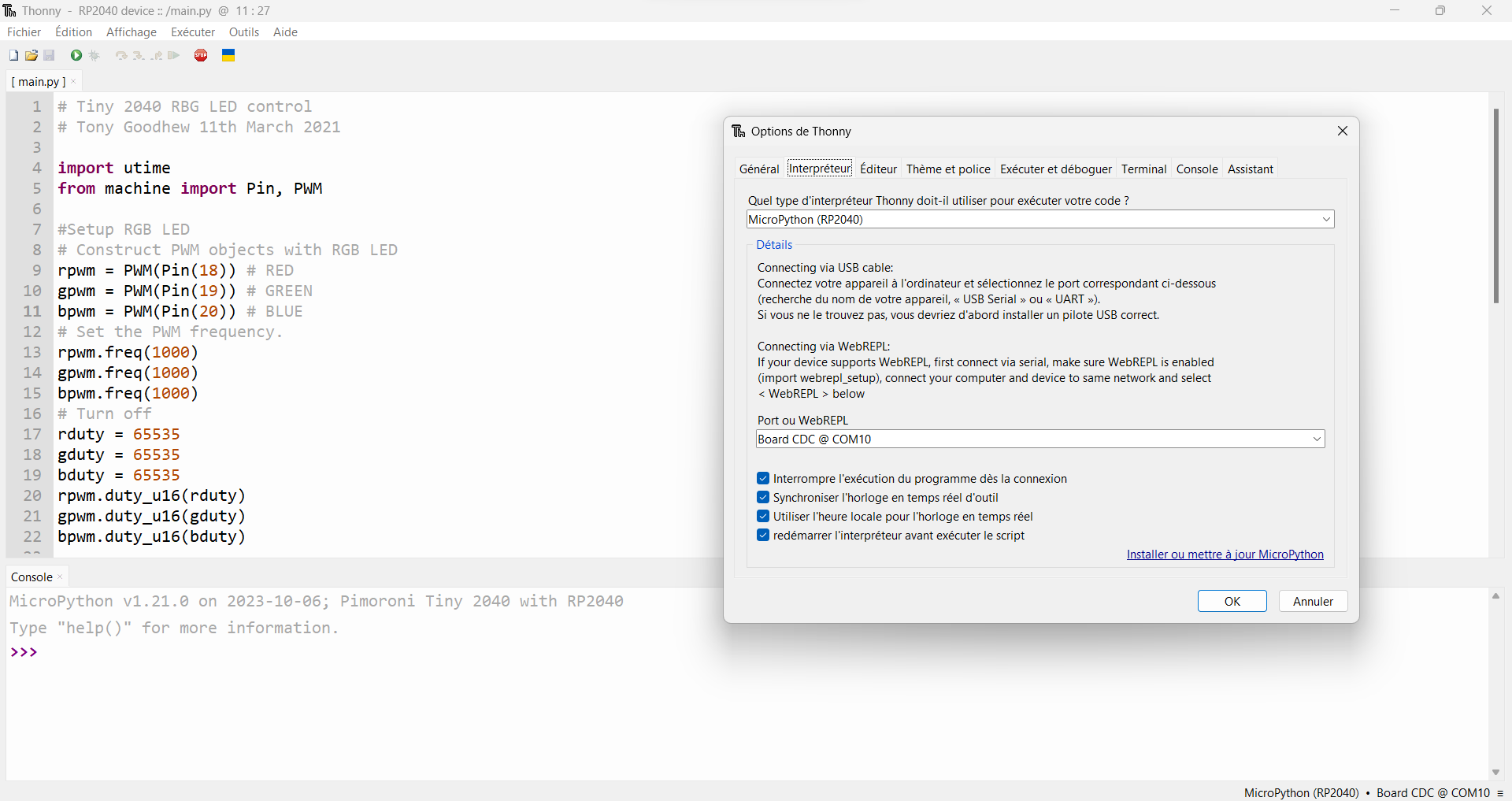This screenshot has width=1512, height=801.
Task: Close the Console panel tab
Action: pyautogui.click(x=60, y=577)
